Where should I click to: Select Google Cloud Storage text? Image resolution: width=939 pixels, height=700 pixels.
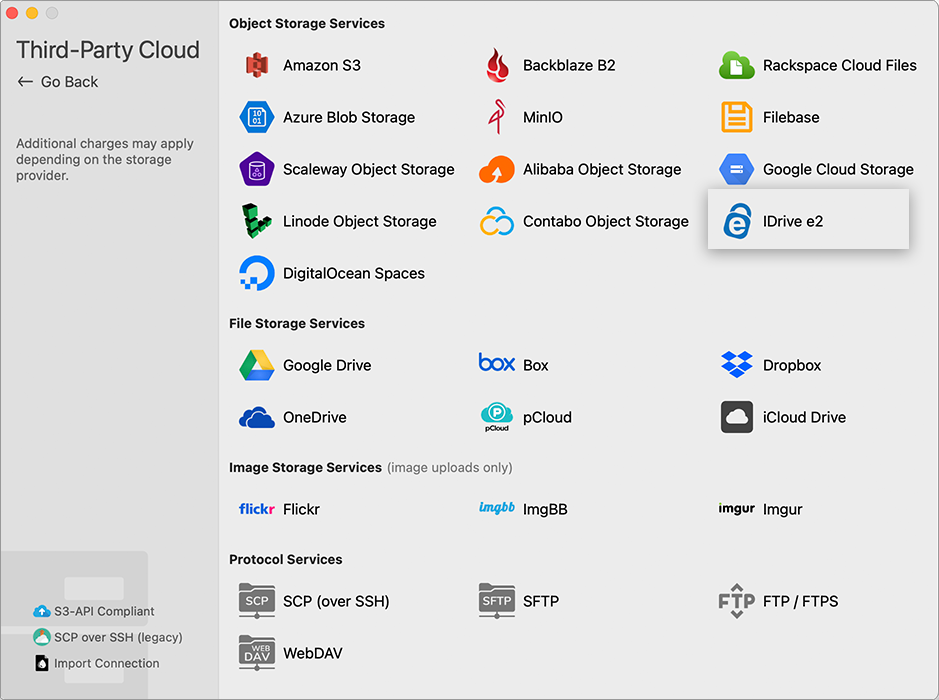tap(838, 169)
